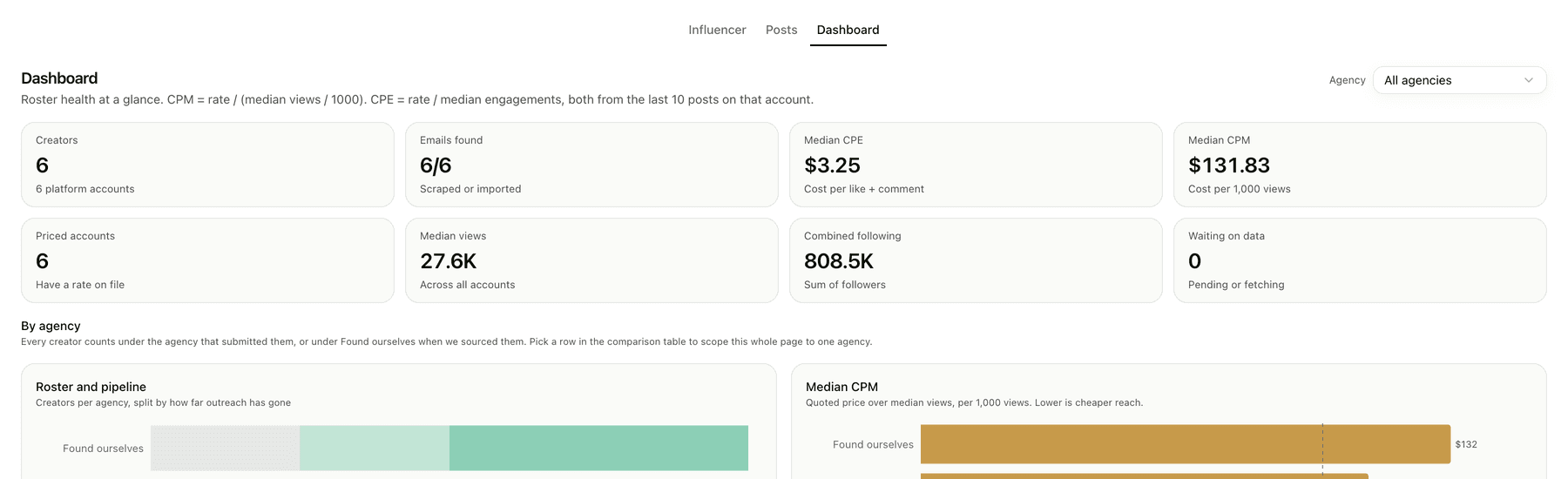Click the $131.83 median CPM value
The width and height of the screenshot is (1568, 479).
tap(1229, 165)
